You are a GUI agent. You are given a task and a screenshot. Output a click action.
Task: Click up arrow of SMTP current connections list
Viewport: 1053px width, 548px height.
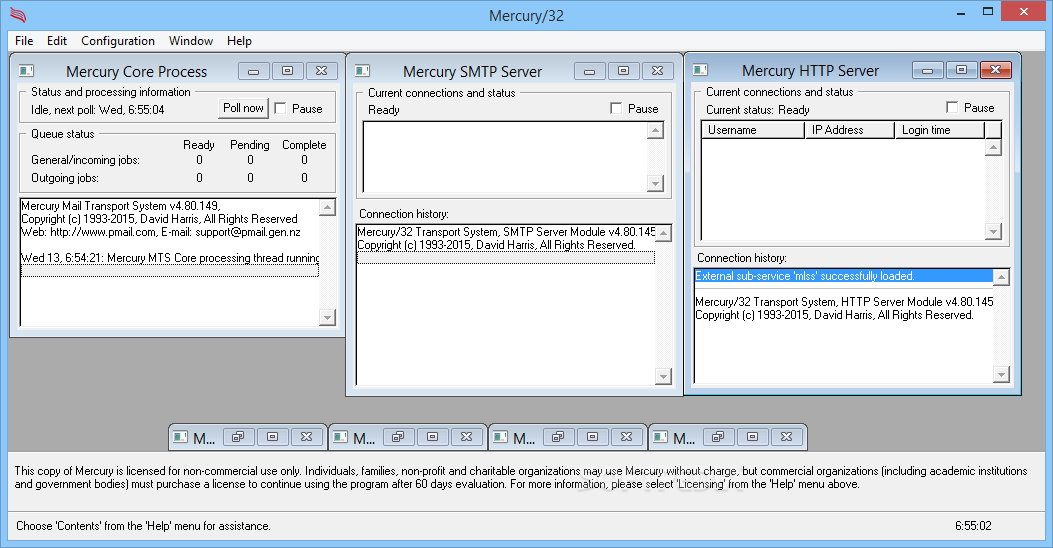655,130
